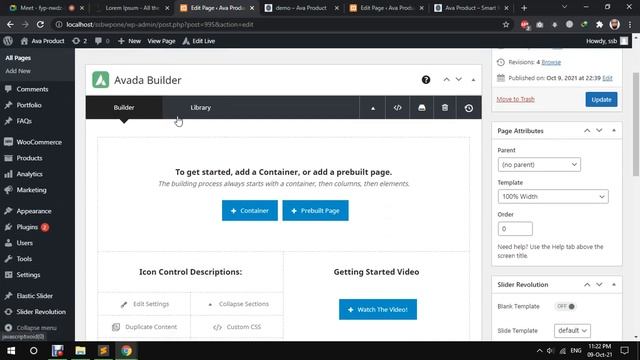Viewport: 640px width, 360px height.
Task: Open Comments in the sidebar menu
Action: tap(32, 89)
